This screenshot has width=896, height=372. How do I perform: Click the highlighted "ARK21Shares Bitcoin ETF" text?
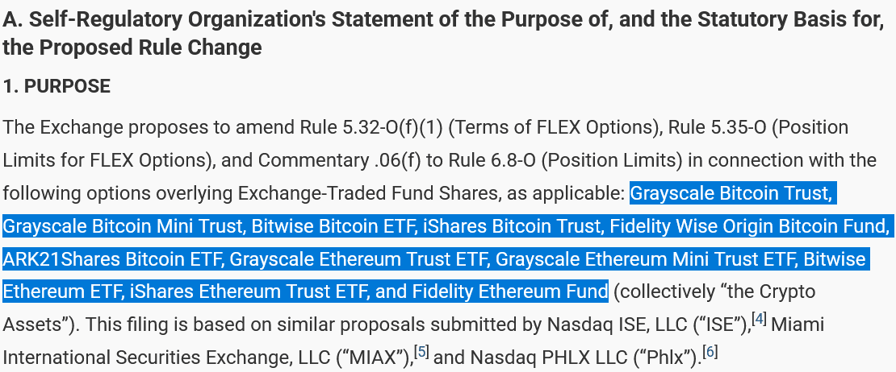(111, 260)
